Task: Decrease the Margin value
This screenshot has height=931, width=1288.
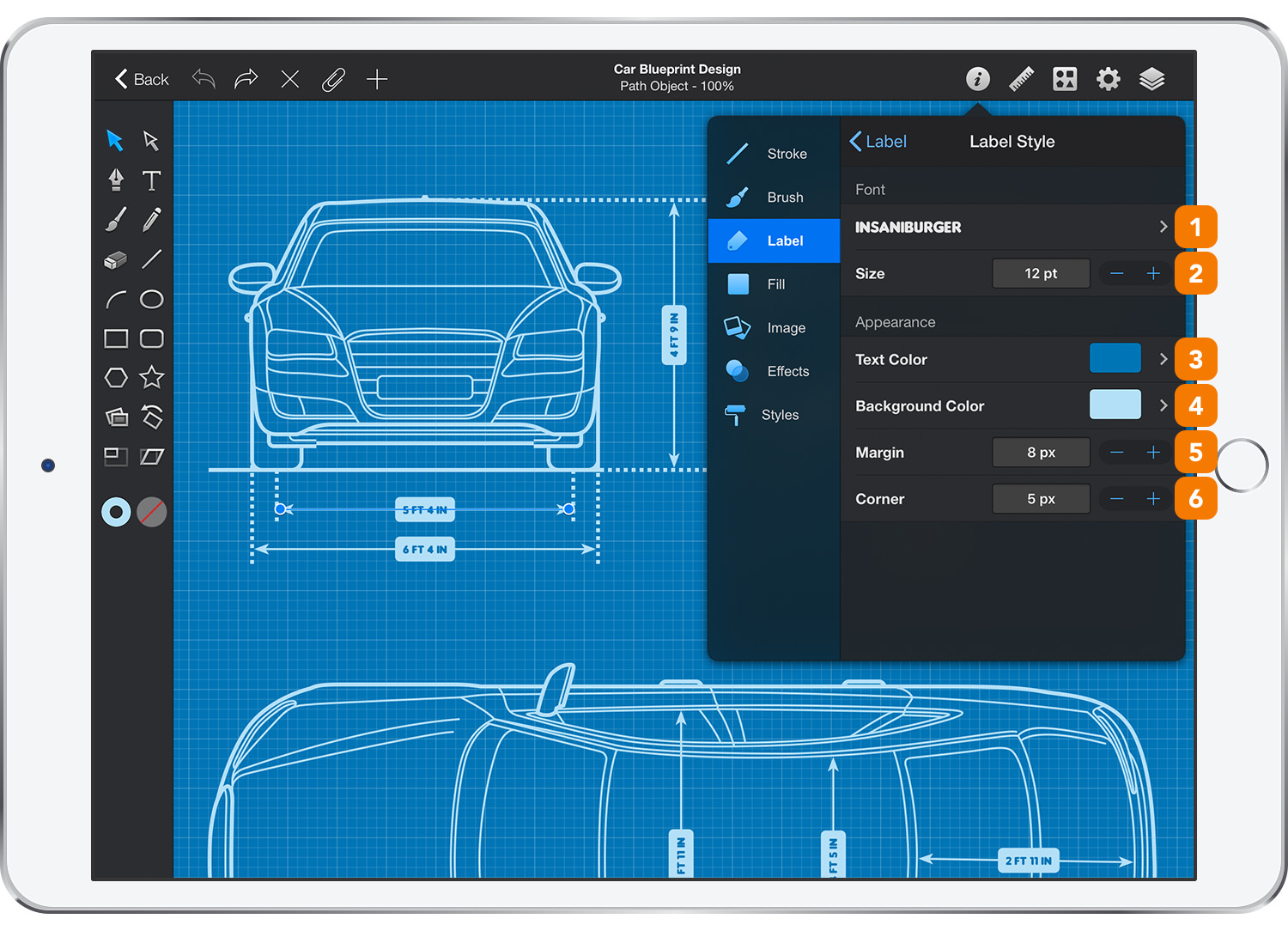Action: [1117, 452]
